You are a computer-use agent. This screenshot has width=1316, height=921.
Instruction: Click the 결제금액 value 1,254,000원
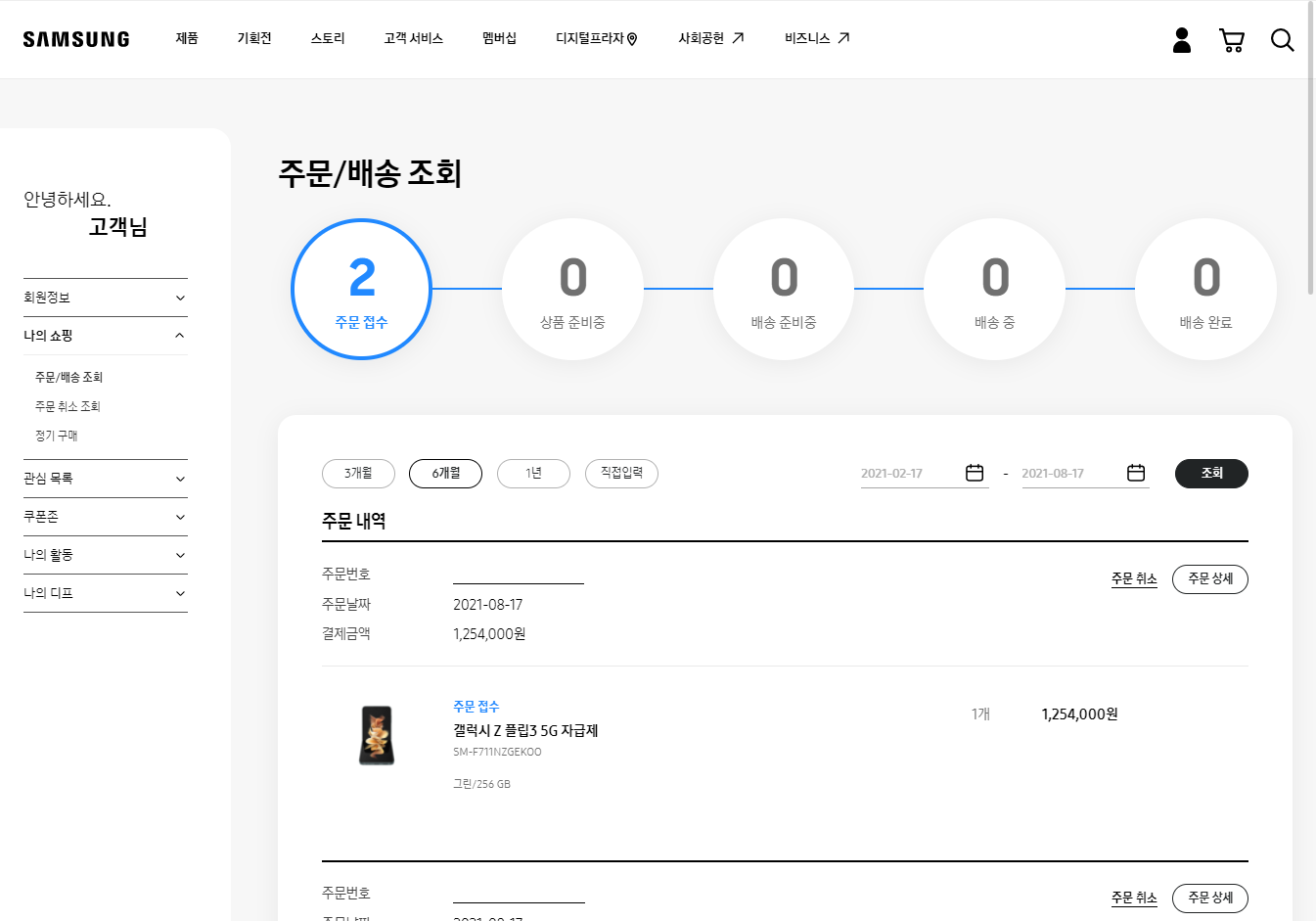pos(489,634)
